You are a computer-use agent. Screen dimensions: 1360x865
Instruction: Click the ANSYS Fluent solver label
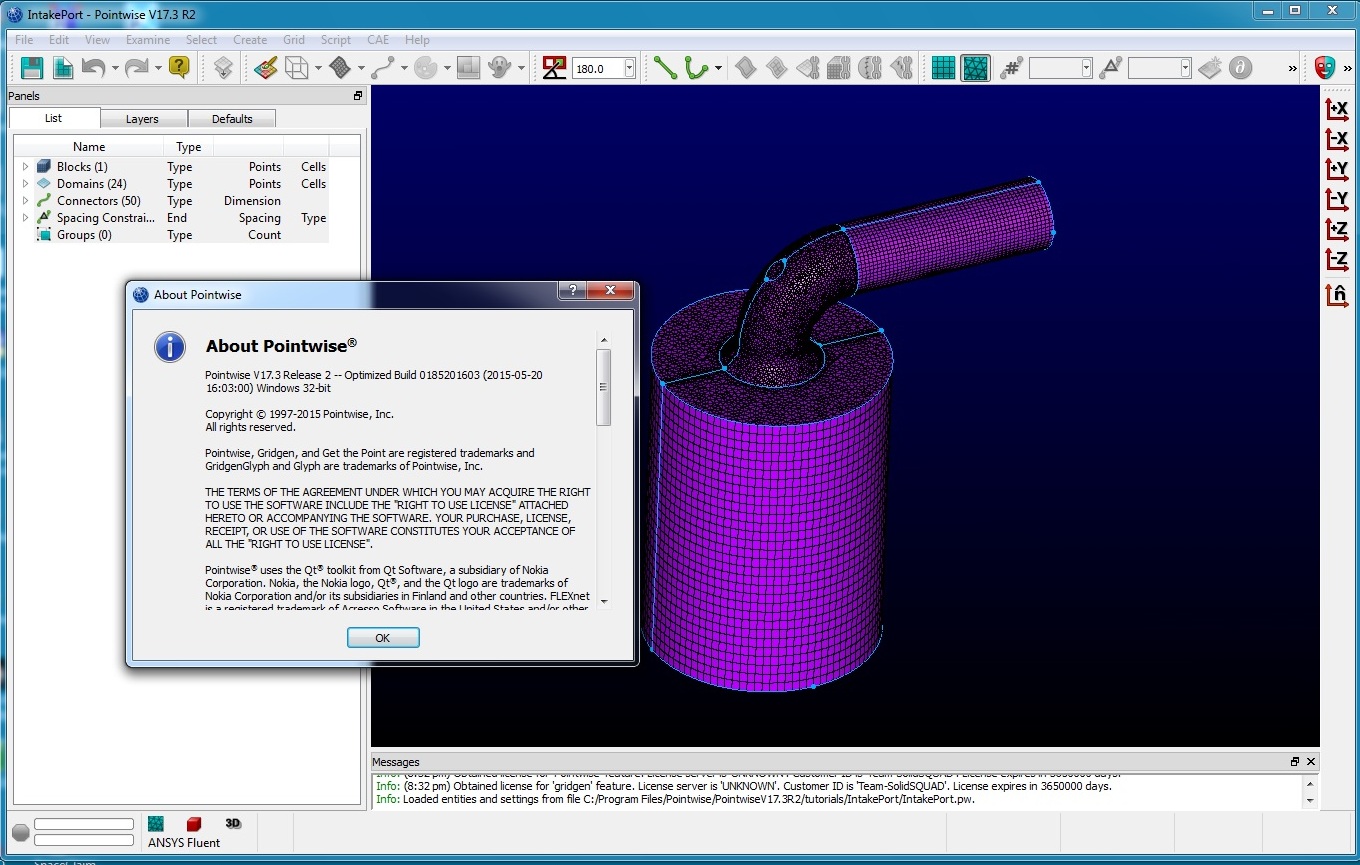(x=184, y=843)
